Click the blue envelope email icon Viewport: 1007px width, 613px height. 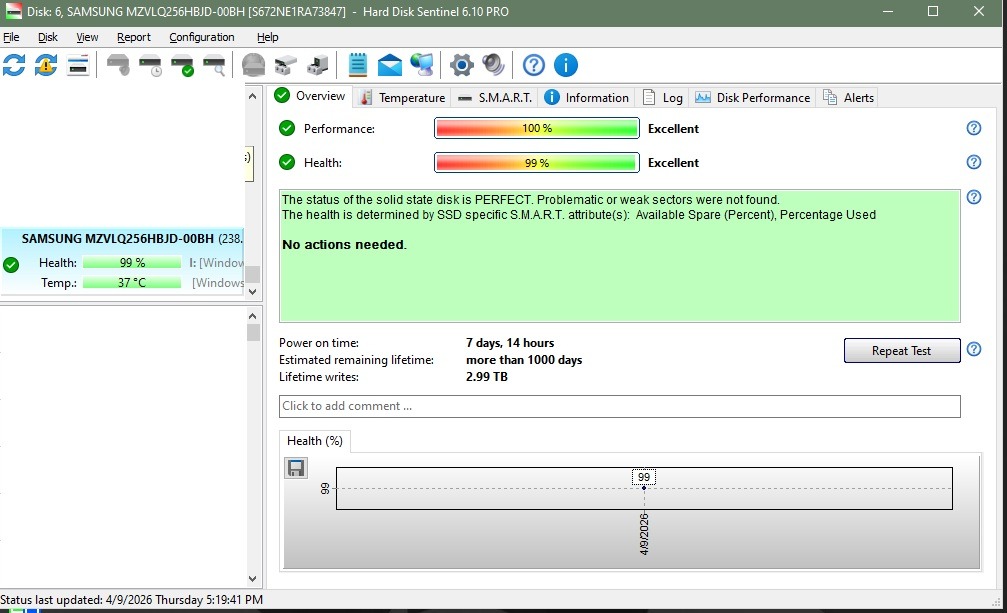point(390,65)
